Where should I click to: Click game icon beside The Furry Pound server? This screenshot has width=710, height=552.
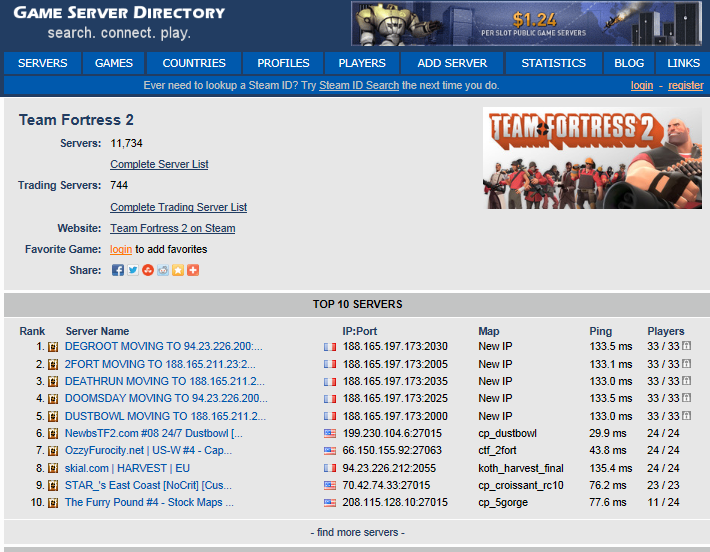pyautogui.click(x=53, y=504)
